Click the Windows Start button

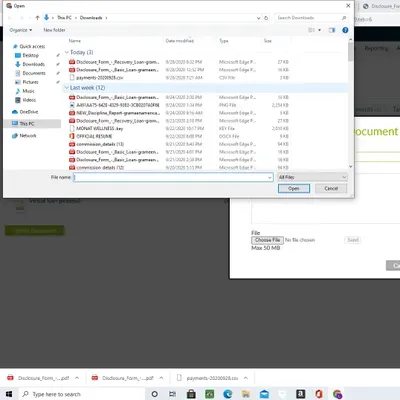pyautogui.click(x=9, y=394)
